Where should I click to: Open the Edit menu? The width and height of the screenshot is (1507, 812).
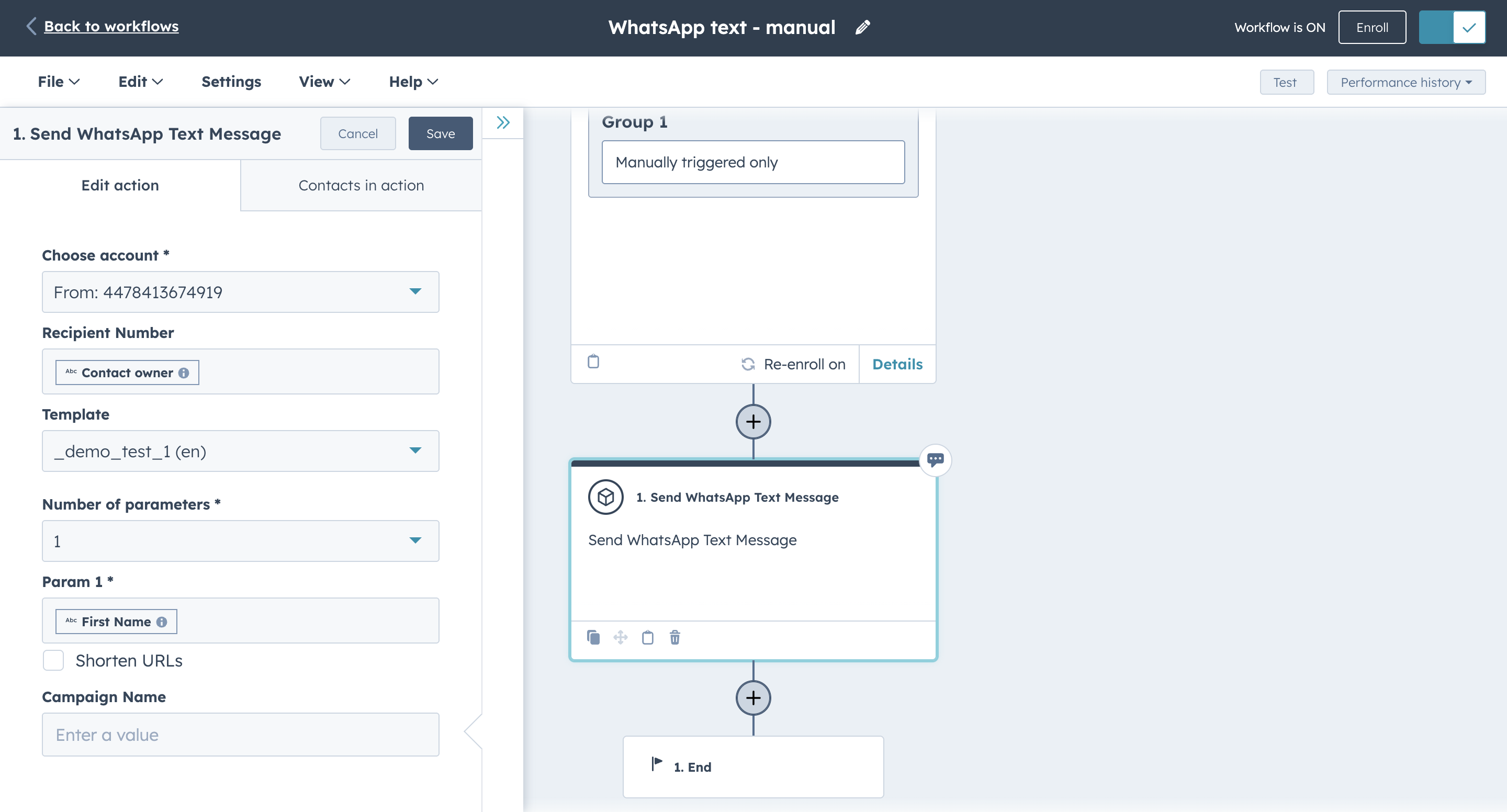pyautogui.click(x=140, y=82)
